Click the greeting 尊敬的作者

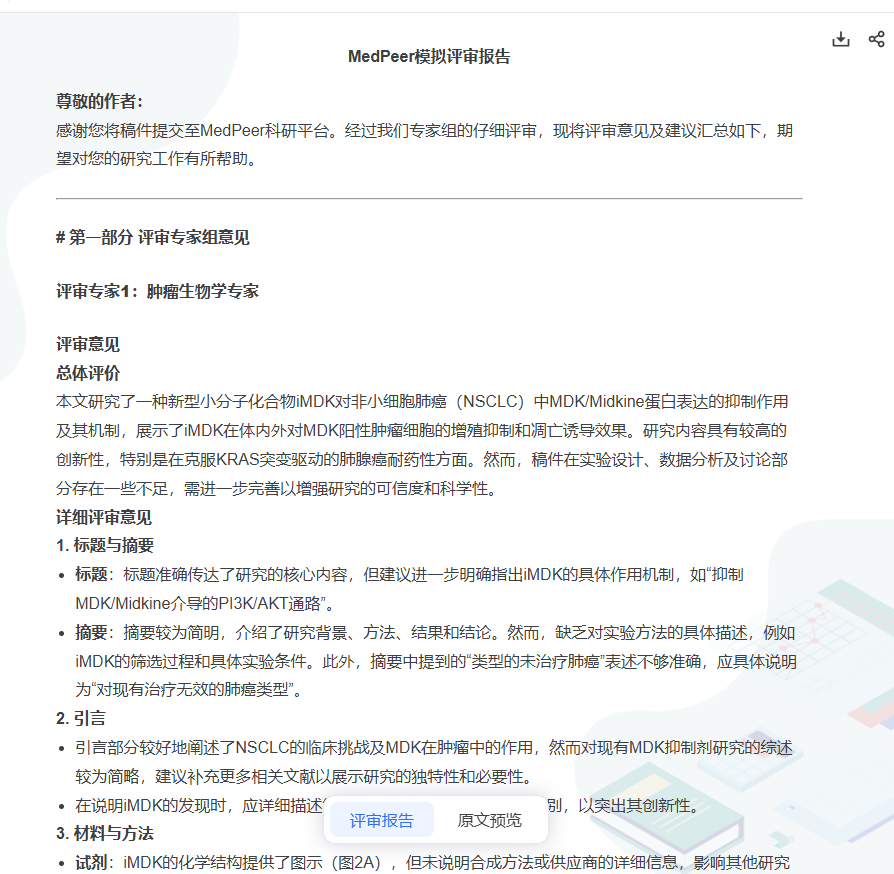(x=99, y=101)
